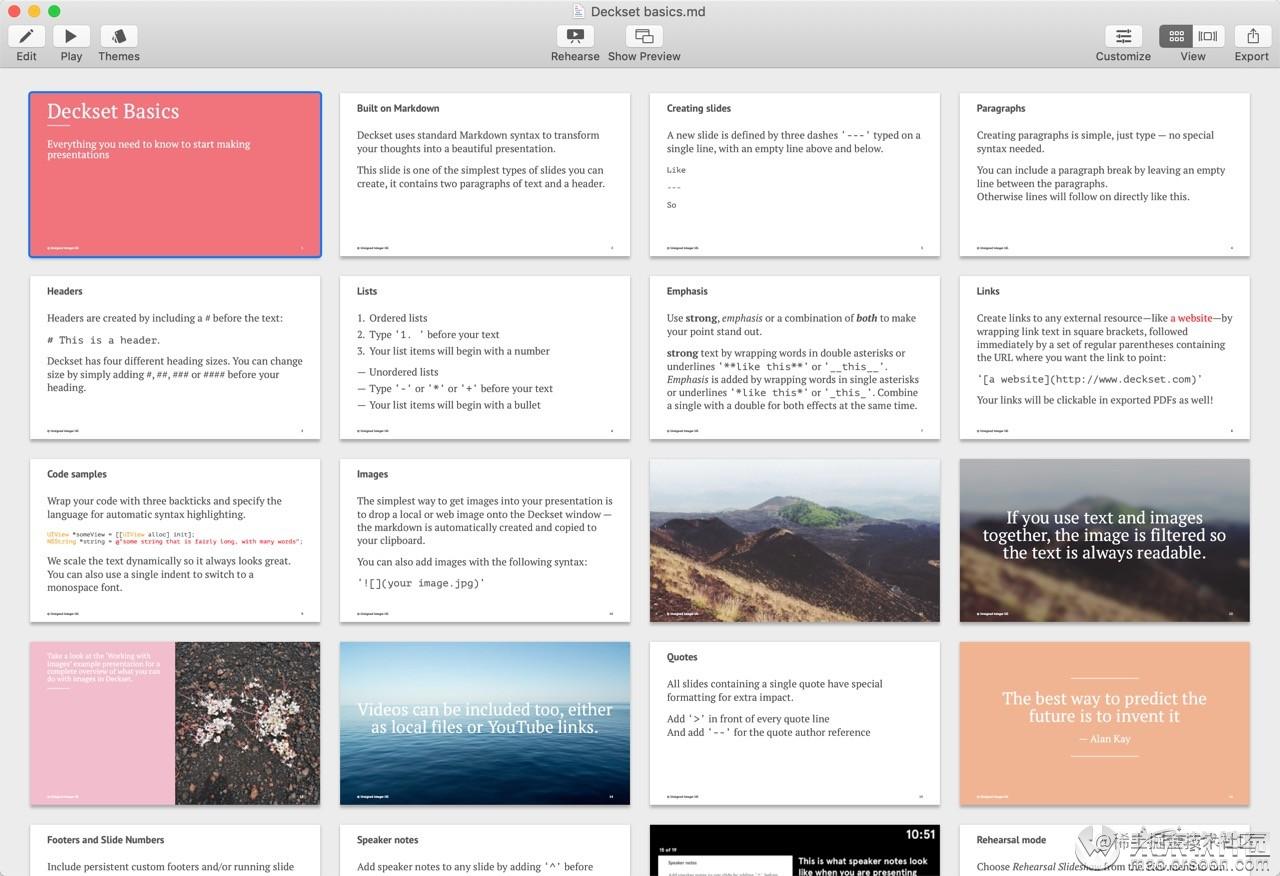
Task: Select the Creating slides slide
Action: point(795,175)
